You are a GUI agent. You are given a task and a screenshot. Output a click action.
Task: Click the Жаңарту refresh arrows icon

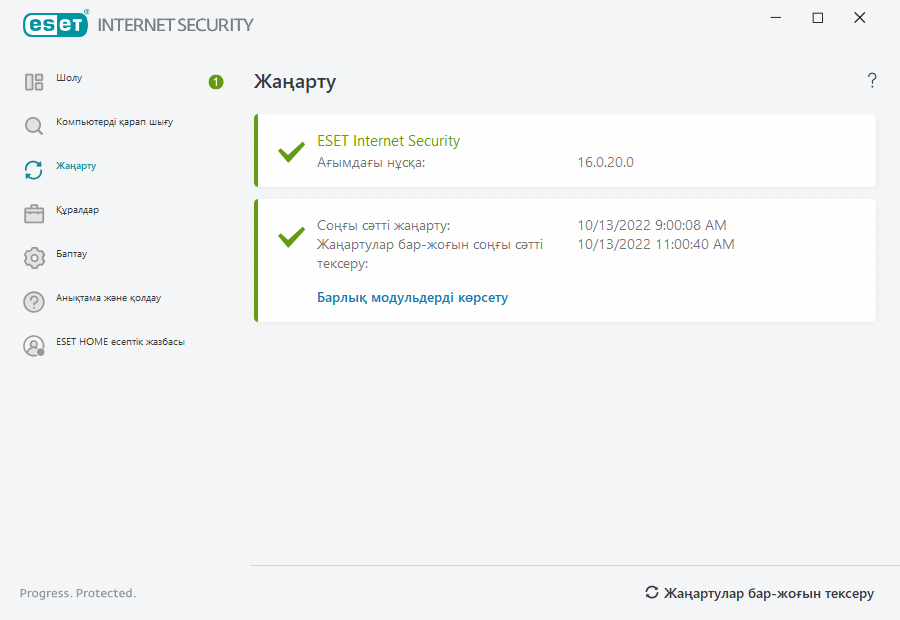[34, 170]
